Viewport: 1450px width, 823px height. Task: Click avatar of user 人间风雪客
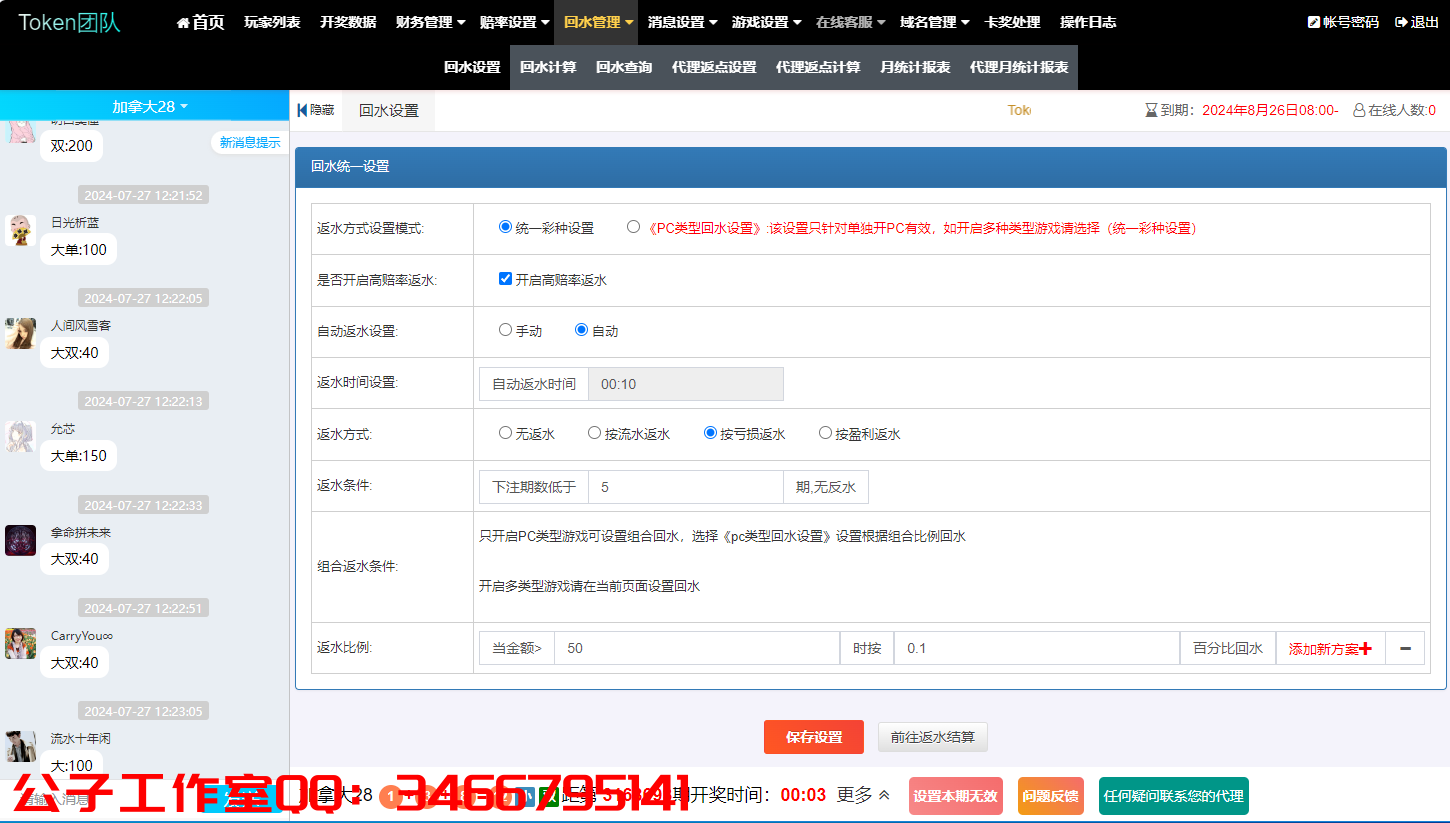(x=20, y=333)
